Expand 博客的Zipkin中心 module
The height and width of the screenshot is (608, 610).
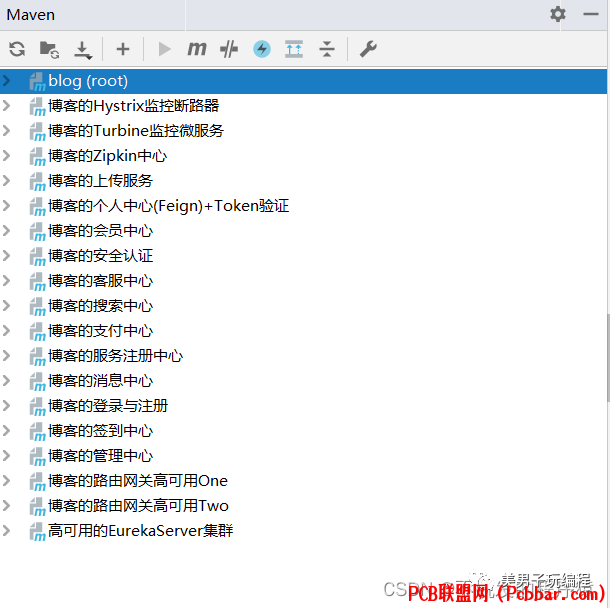pyautogui.click(x=6, y=156)
